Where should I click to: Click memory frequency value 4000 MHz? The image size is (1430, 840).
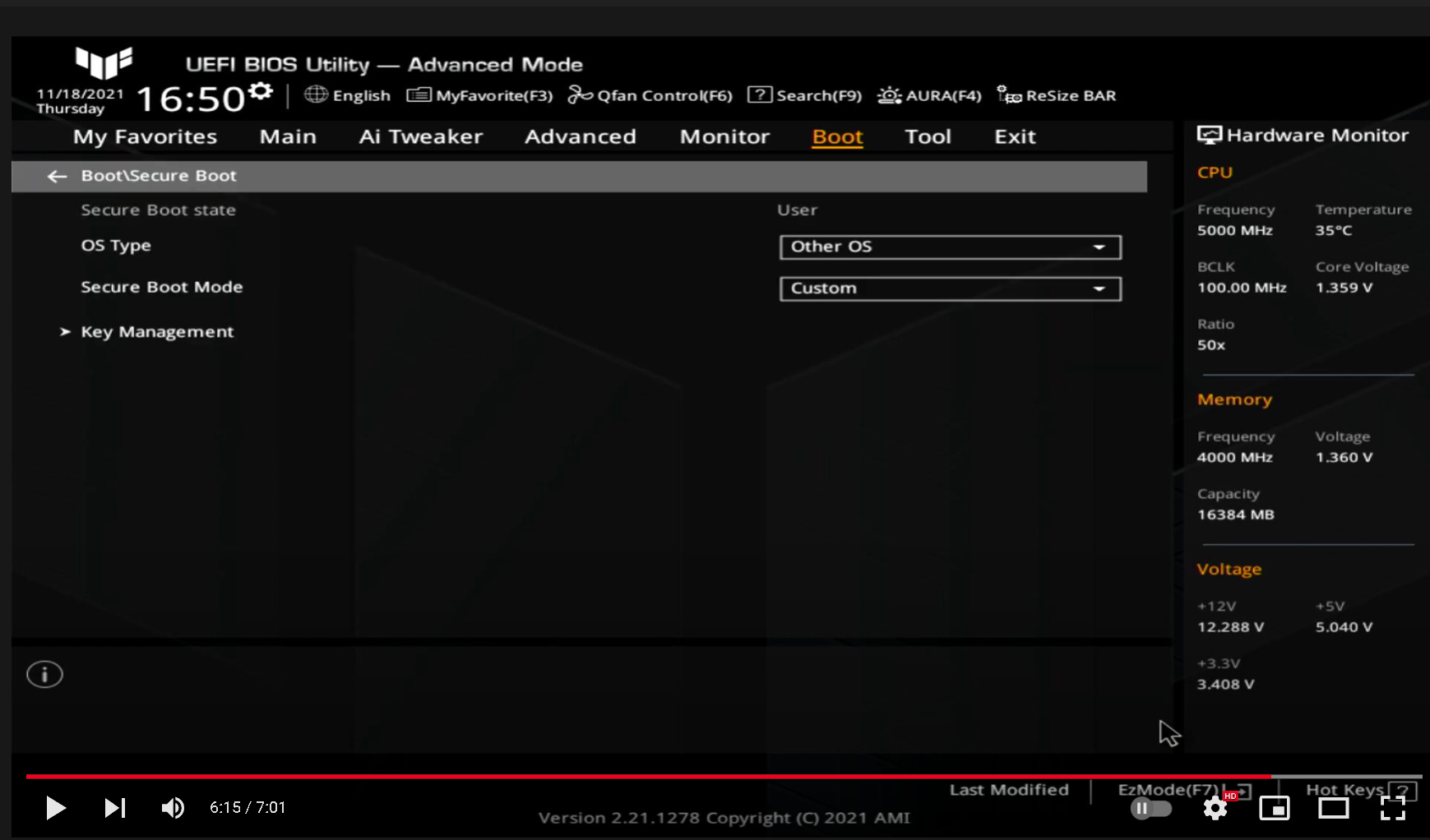pos(1235,457)
